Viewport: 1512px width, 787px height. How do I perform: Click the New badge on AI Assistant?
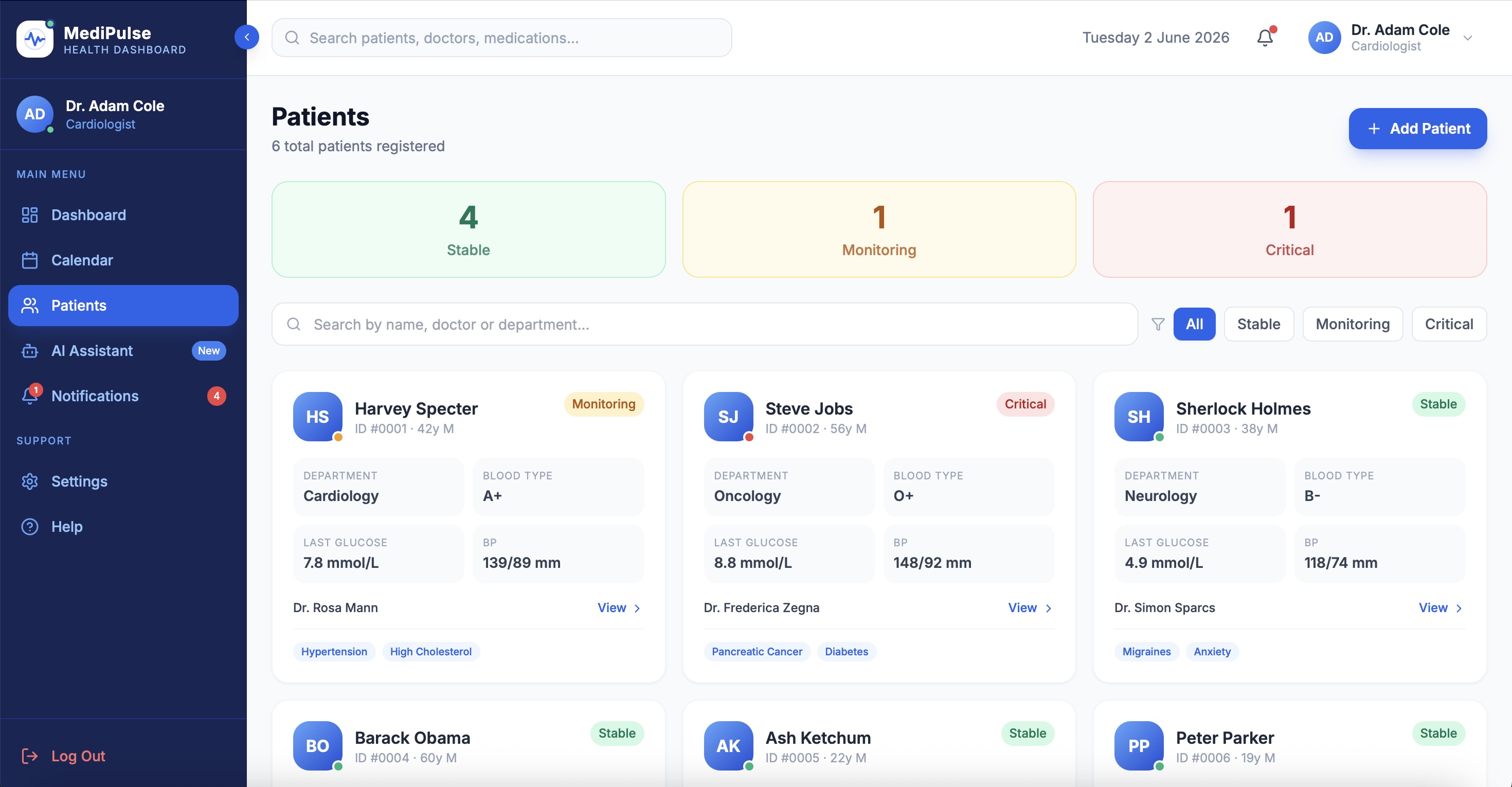(x=208, y=350)
